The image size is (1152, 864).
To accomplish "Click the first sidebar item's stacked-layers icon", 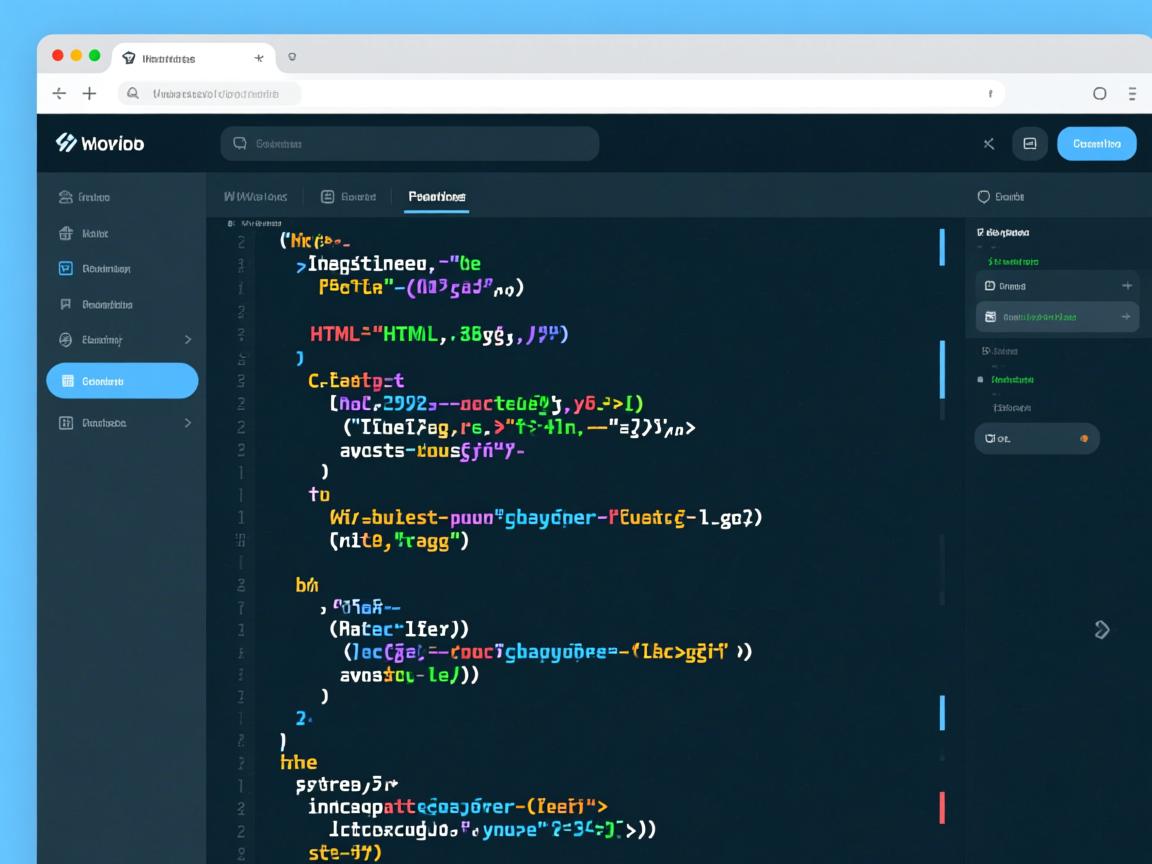I will click(66, 197).
